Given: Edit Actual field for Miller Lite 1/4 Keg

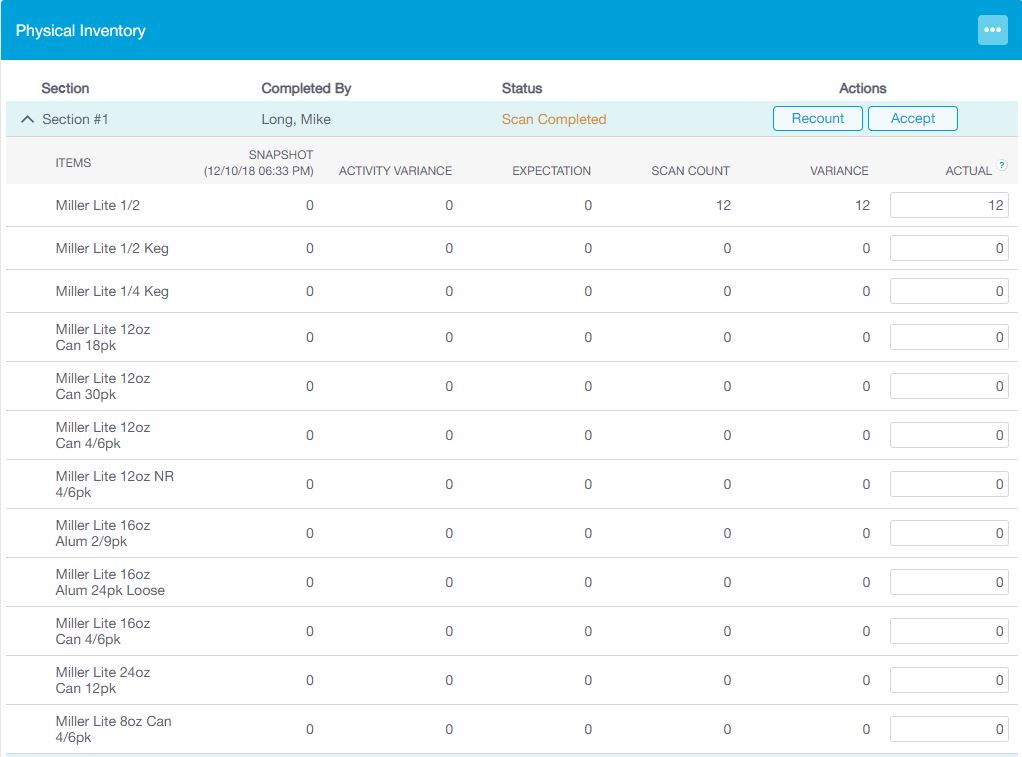Looking at the screenshot, I should click(949, 291).
